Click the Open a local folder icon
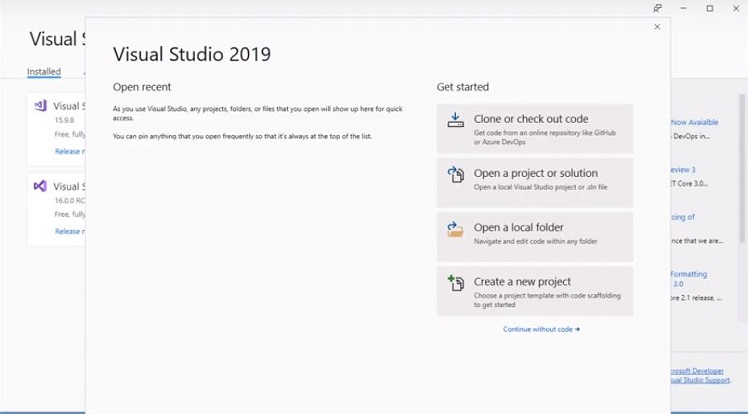The width and height of the screenshot is (748, 414). [x=455, y=229]
